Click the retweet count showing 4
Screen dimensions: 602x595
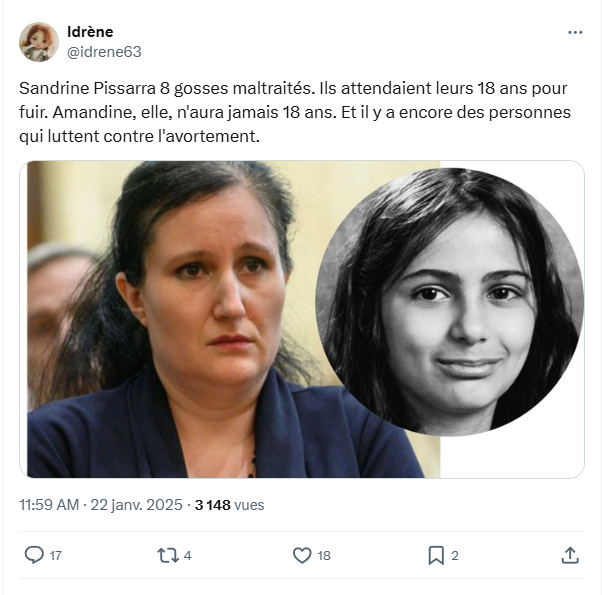click(187, 555)
